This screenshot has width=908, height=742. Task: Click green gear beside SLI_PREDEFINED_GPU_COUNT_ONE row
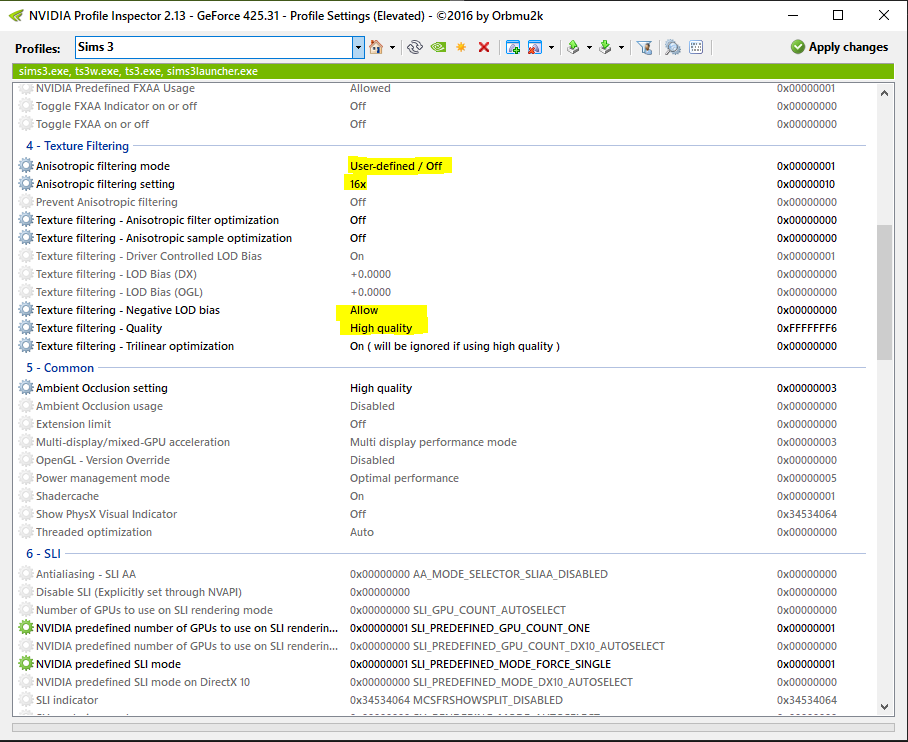coord(26,627)
